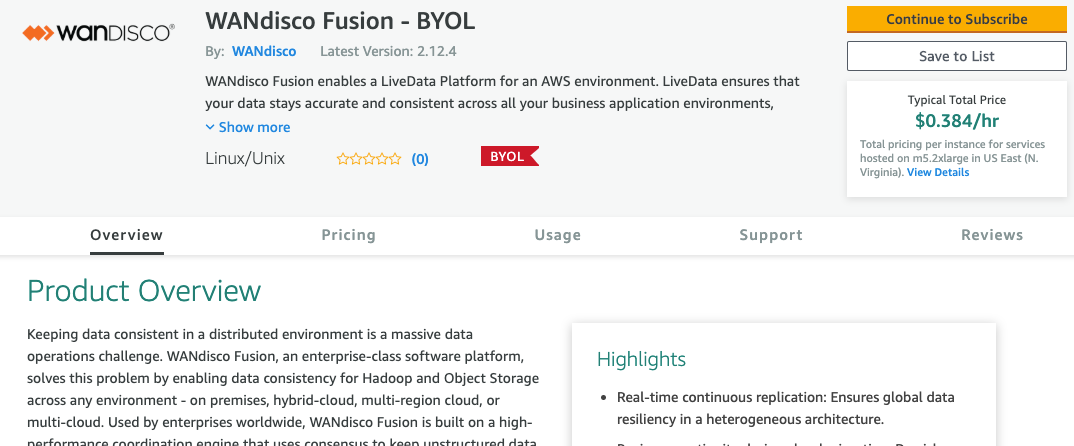
Task: Switch to the Pricing tab
Action: point(349,235)
